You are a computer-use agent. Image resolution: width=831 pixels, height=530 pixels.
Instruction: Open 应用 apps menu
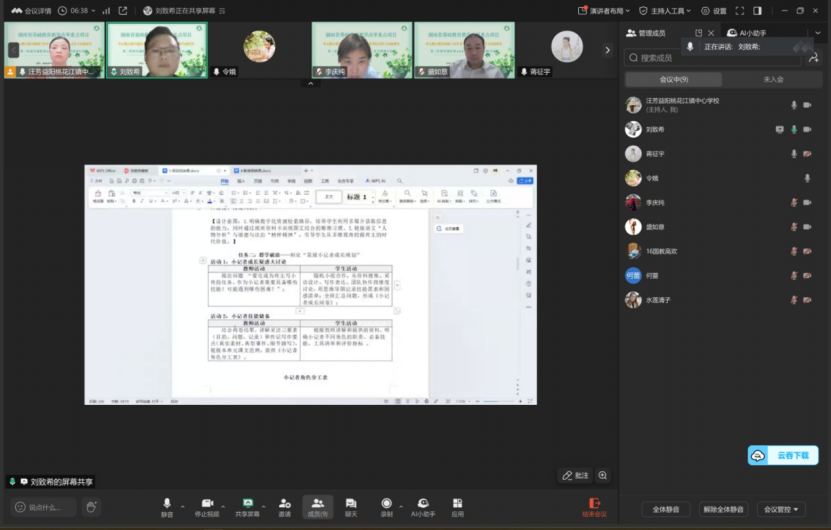click(457, 507)
